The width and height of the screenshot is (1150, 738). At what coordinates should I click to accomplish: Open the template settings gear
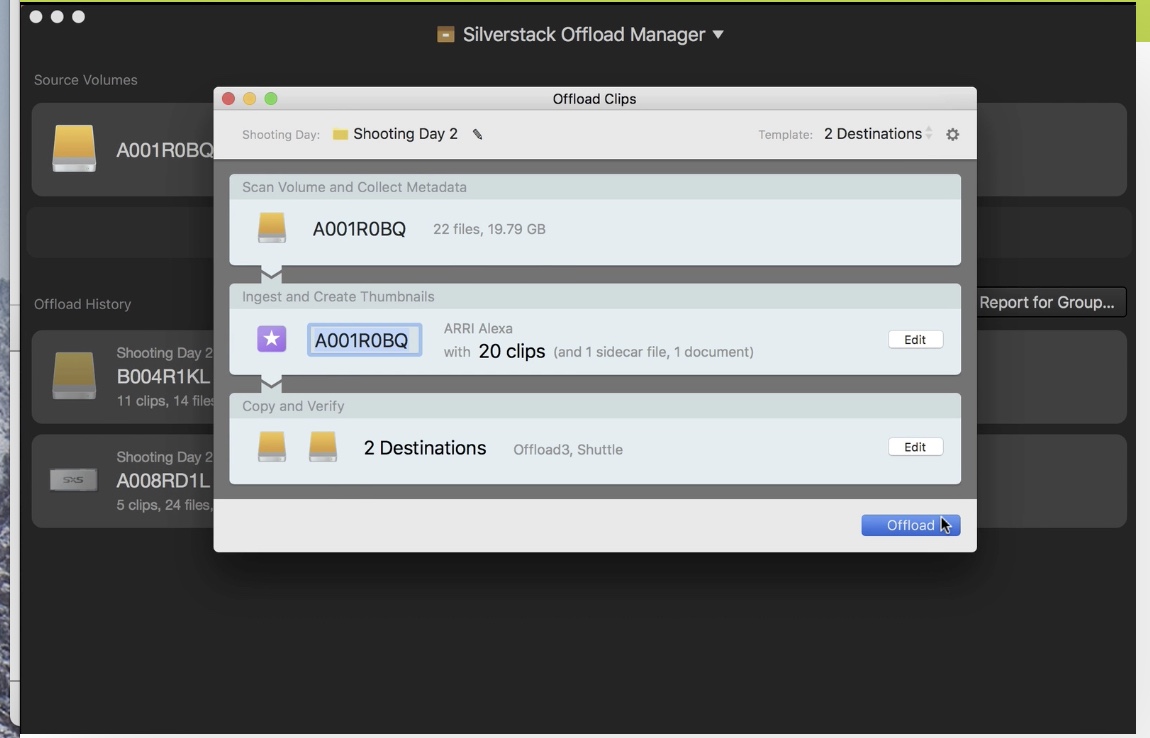952,135
